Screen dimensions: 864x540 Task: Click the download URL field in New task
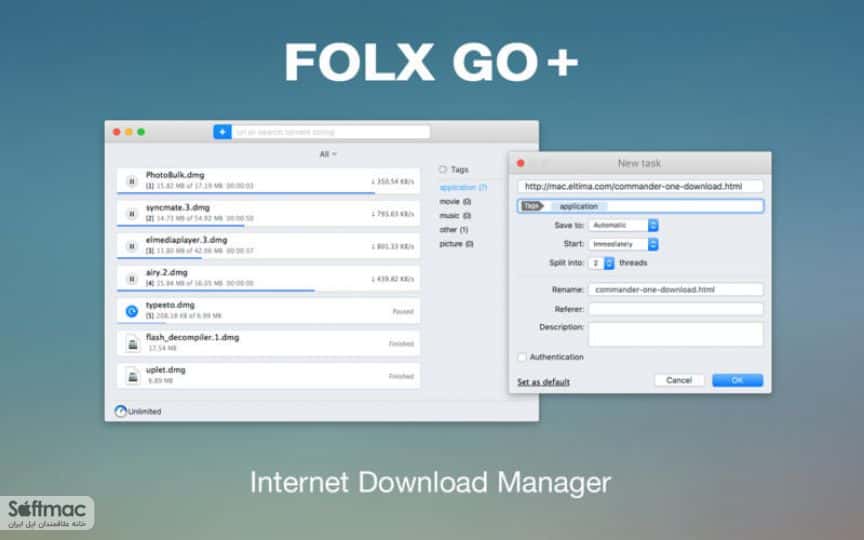pyautogui.click(x=640, y=186)
